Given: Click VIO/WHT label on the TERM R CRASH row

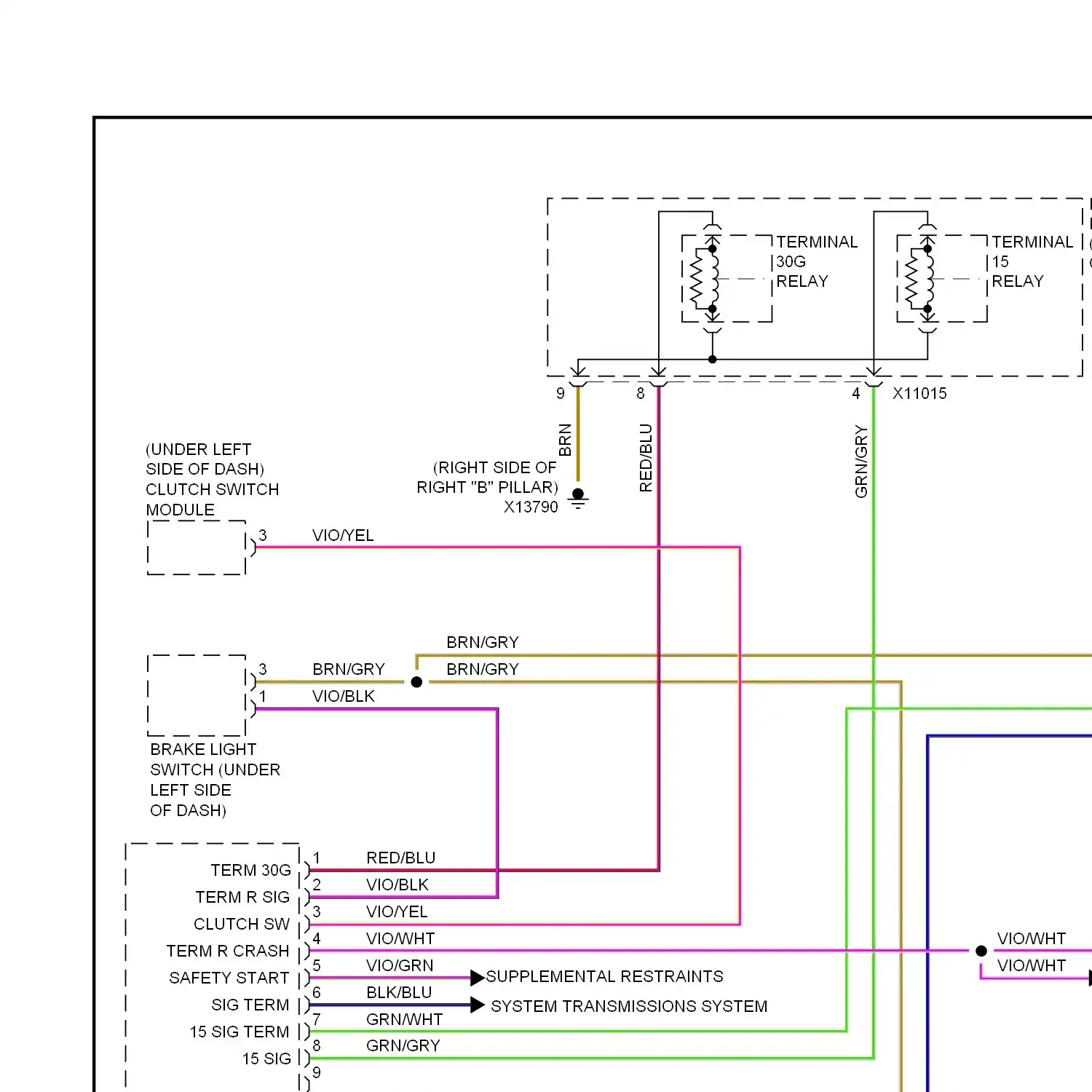Looking at the screenshot, I should [400, 938].
